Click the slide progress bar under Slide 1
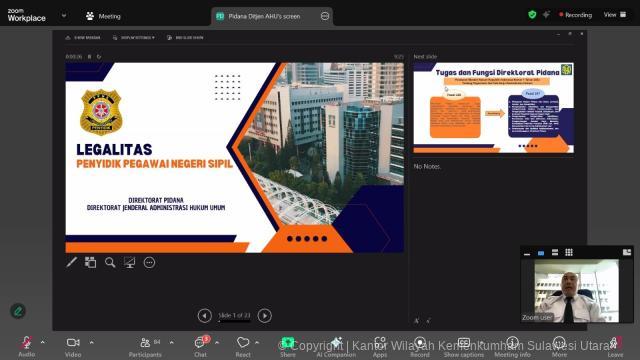 [x=234, y=322]
